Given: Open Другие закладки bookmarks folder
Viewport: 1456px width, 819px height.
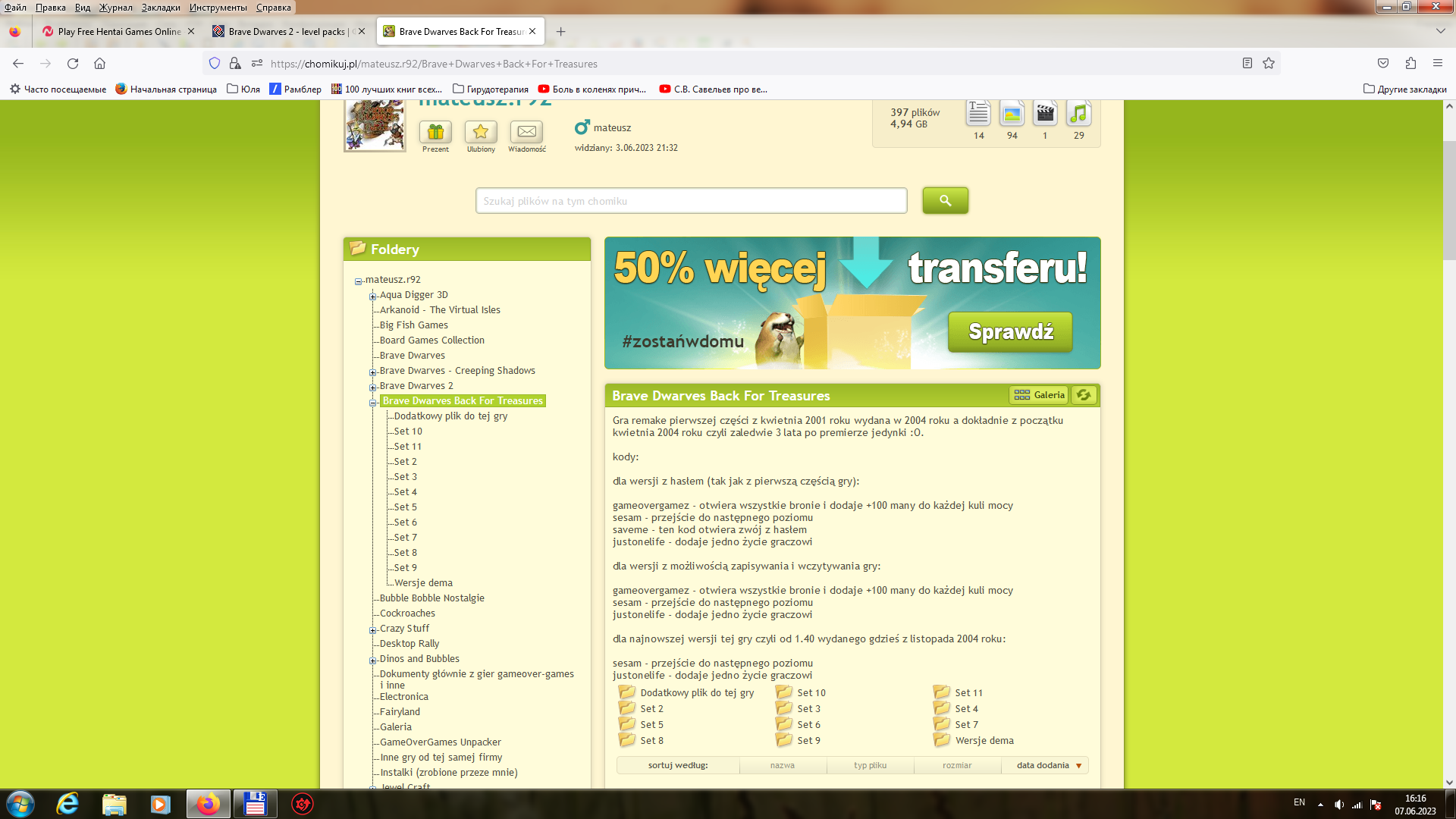Looking at the screenshot, I should [1405, 89].
